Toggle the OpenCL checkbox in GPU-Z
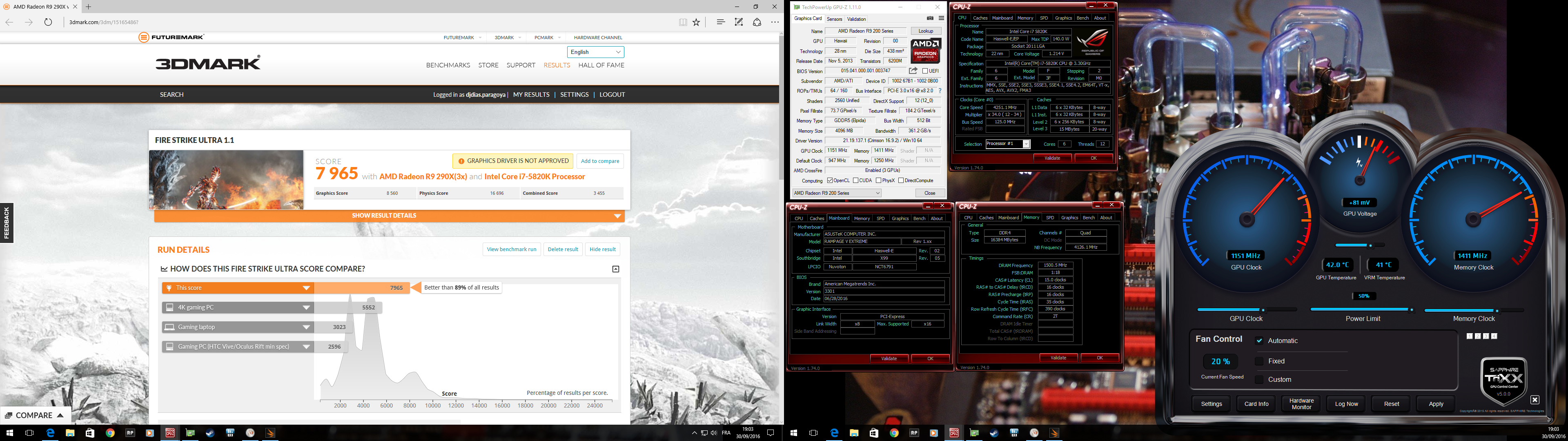This screenshot has width=1568, height=441. pos(830,180)
